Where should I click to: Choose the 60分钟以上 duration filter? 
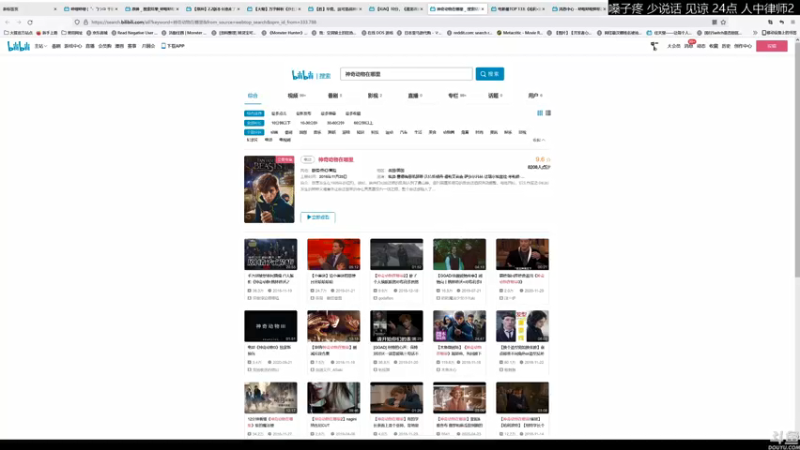pos(363,123)
